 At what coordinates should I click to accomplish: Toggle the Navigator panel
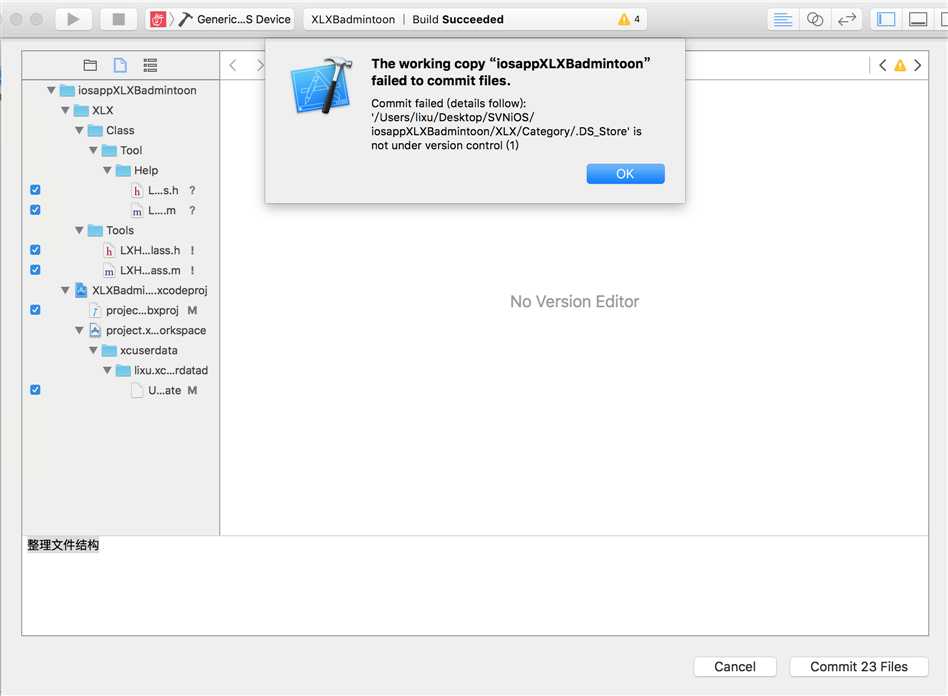coord(886,19)
